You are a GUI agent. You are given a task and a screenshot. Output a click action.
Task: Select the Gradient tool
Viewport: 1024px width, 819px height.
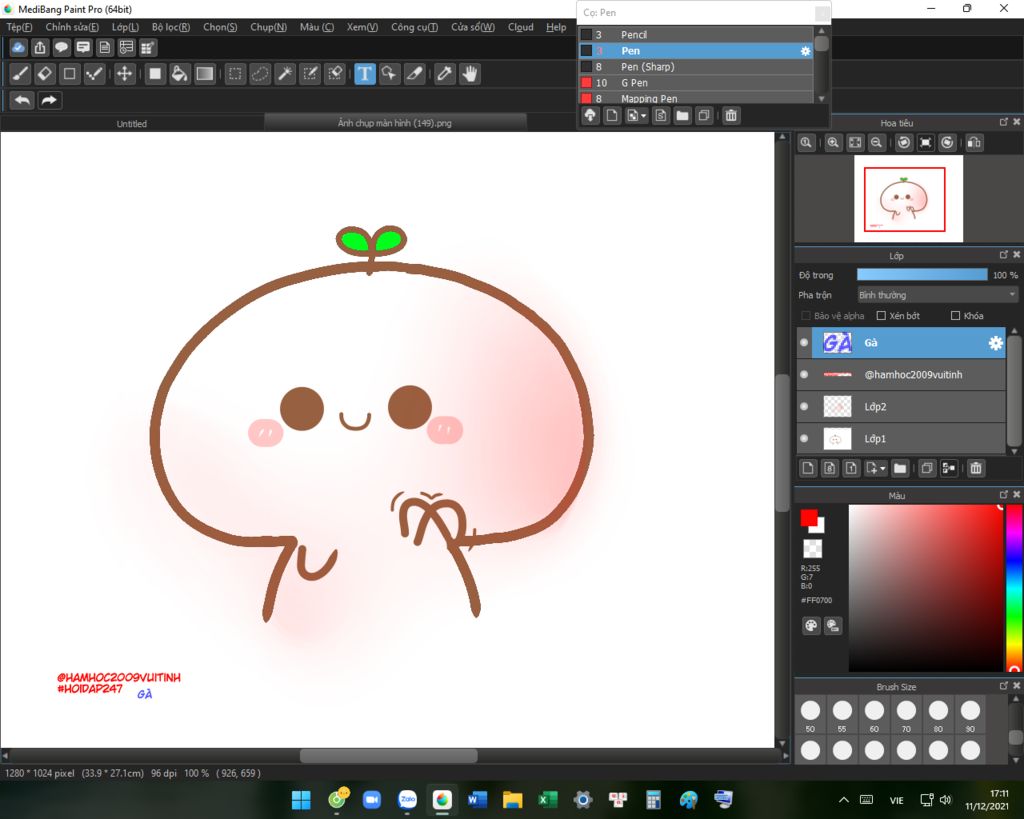click(x=205, y=74)
